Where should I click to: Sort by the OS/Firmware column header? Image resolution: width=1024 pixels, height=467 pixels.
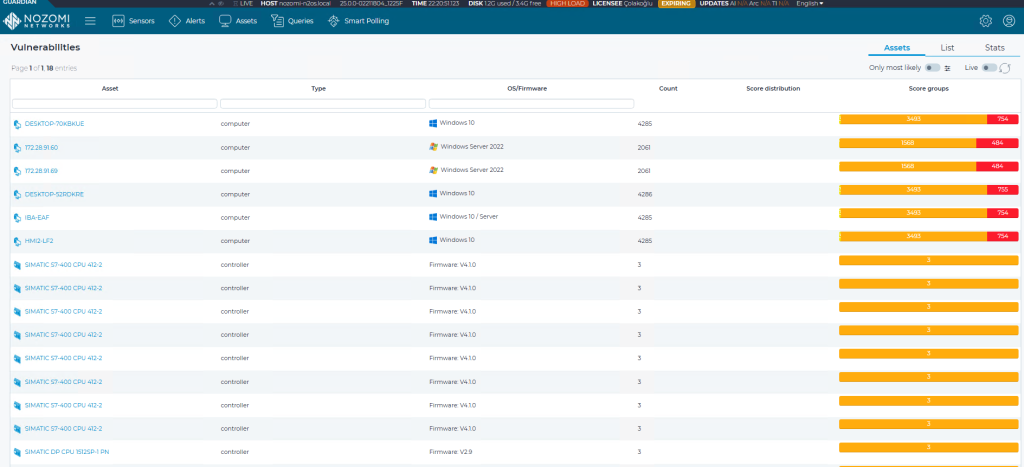click(x=527, y=89)
